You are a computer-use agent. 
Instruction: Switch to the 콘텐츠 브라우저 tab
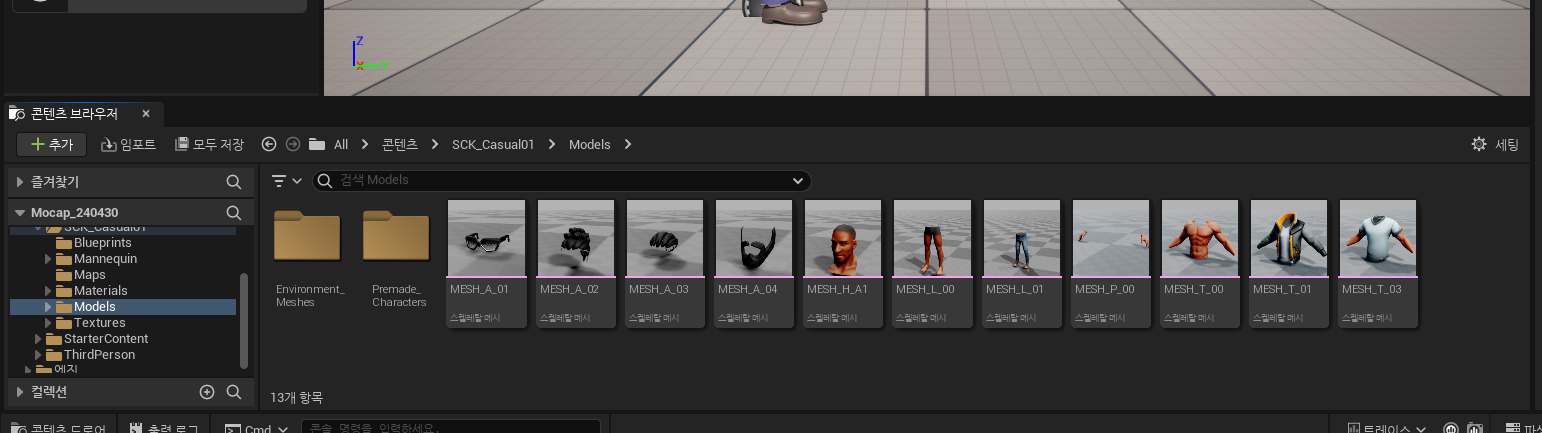pos(74,114)
